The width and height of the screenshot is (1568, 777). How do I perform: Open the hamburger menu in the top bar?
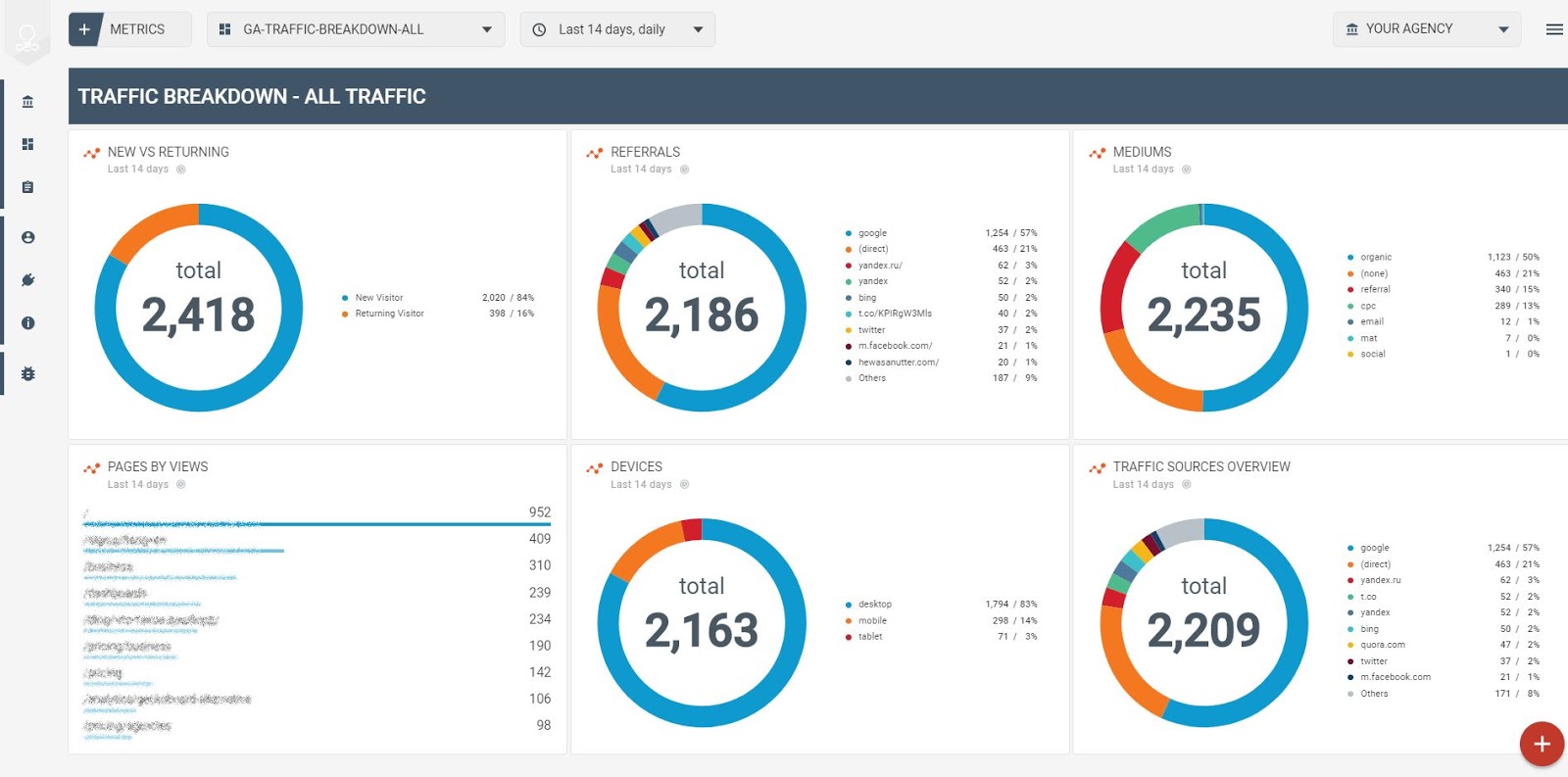coord(1554,29)
